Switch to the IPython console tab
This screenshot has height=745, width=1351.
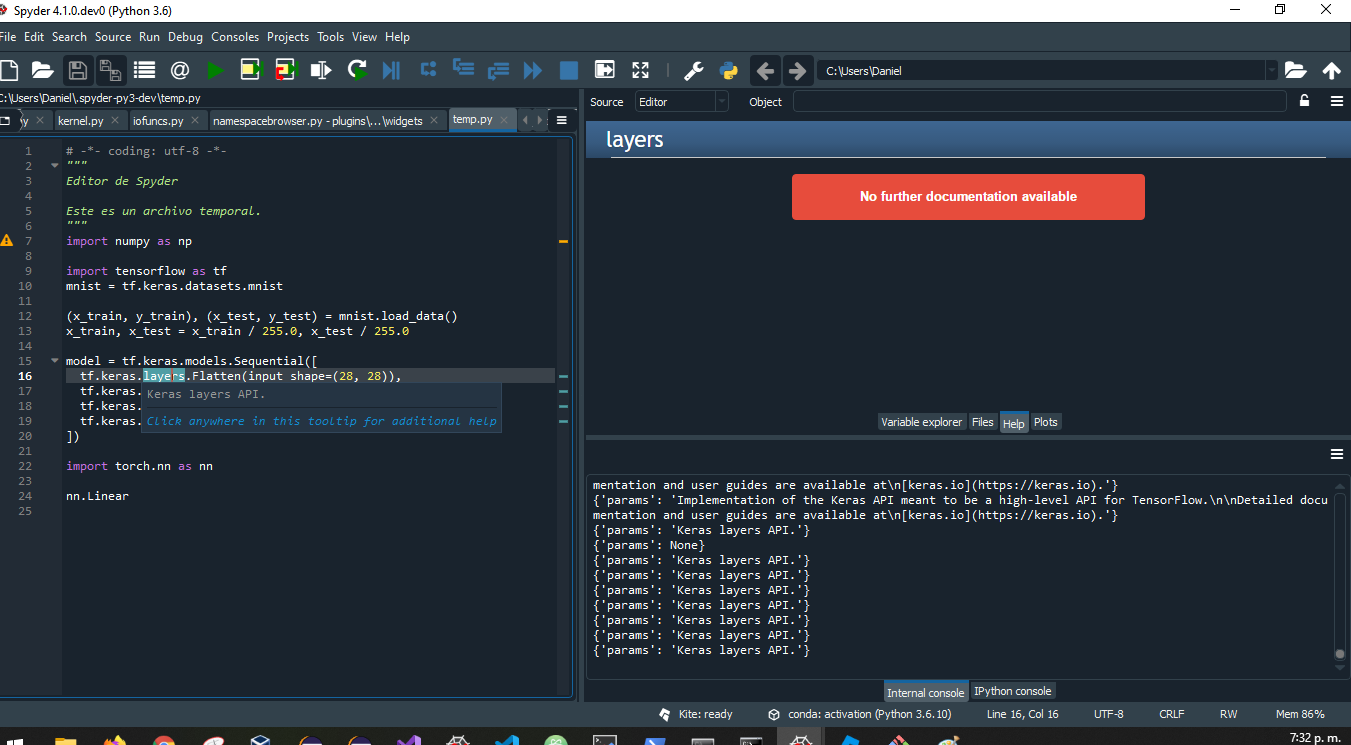(x=1012, y=690)
